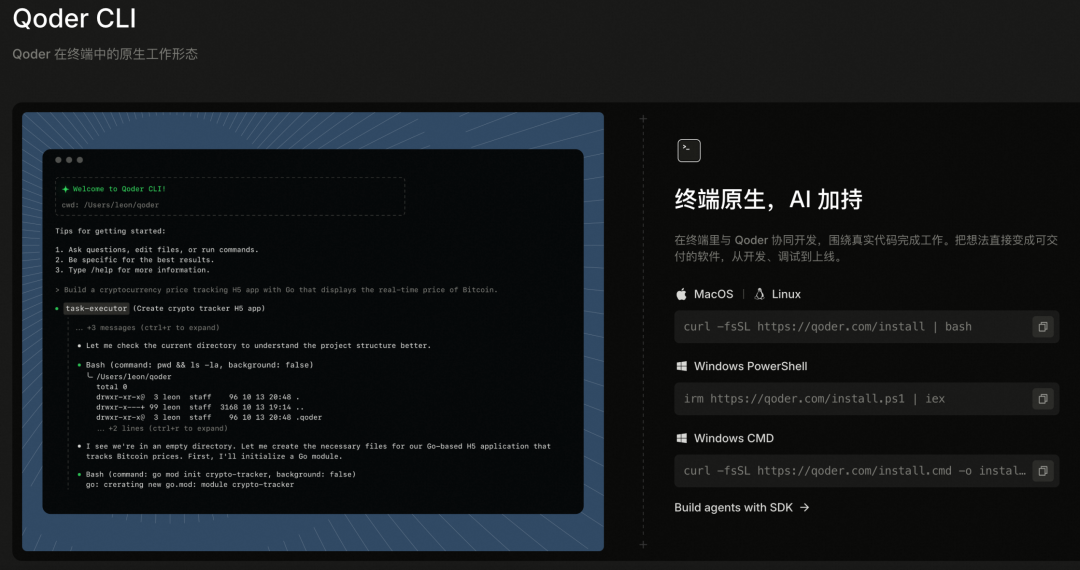
Task: Click the task-executor badge in the terminal
Action: [96, 308]
